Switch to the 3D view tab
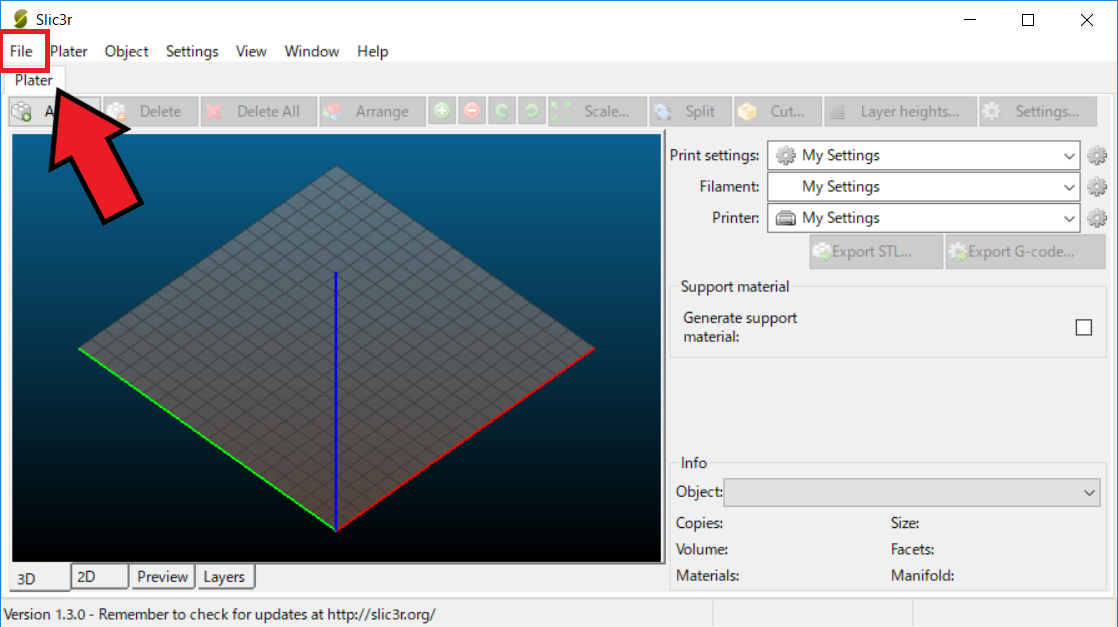 [39, 578]
